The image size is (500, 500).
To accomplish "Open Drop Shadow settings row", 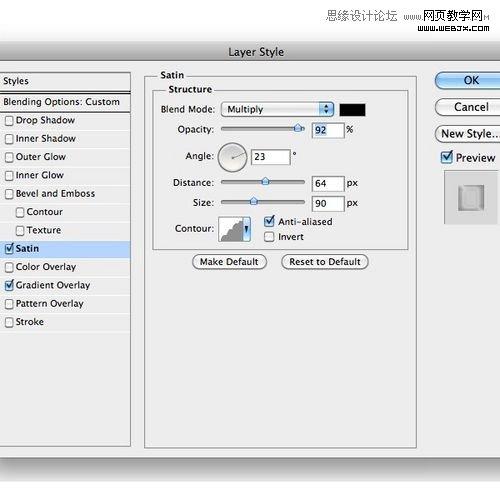I will (x=65, y=120).
